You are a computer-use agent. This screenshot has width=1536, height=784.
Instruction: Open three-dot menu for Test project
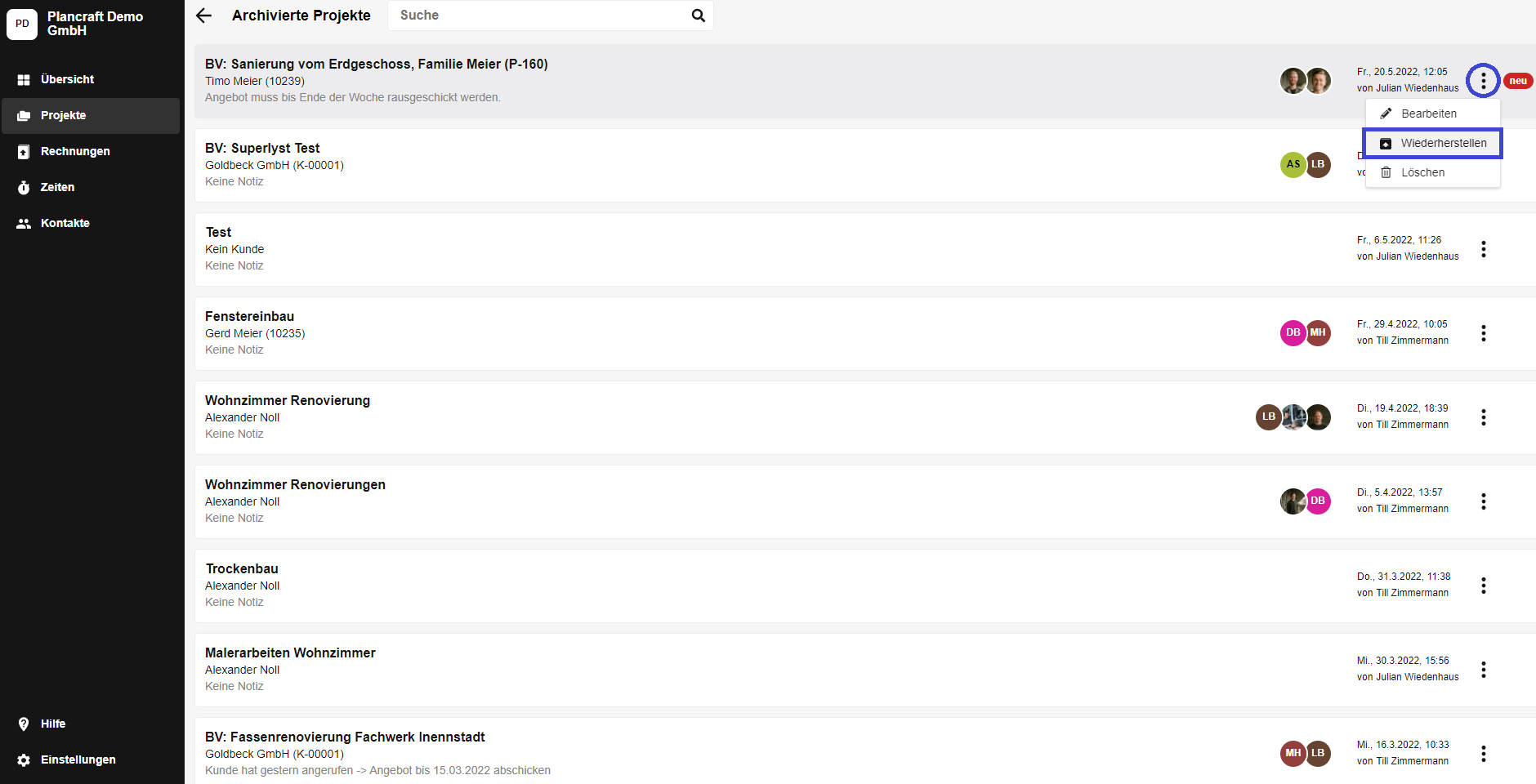[1483, 249]
